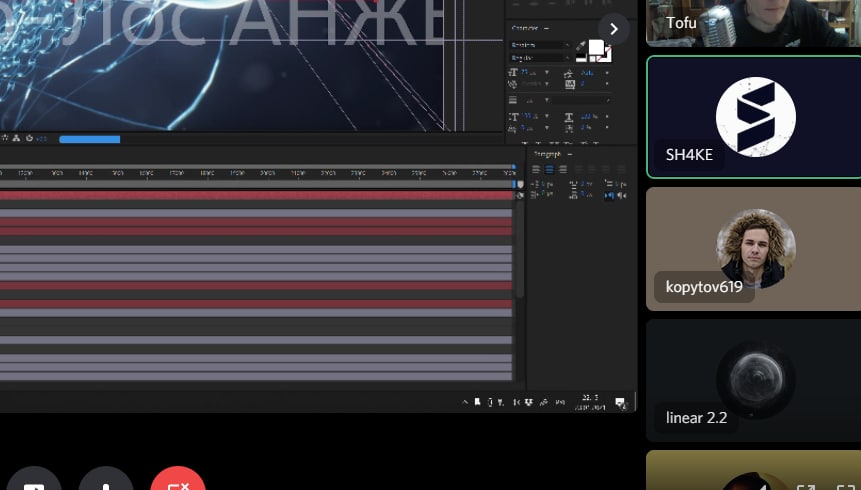Click the blue bar below the preview
The height and width of the screenshot is (490, 861).
(89, 139)
